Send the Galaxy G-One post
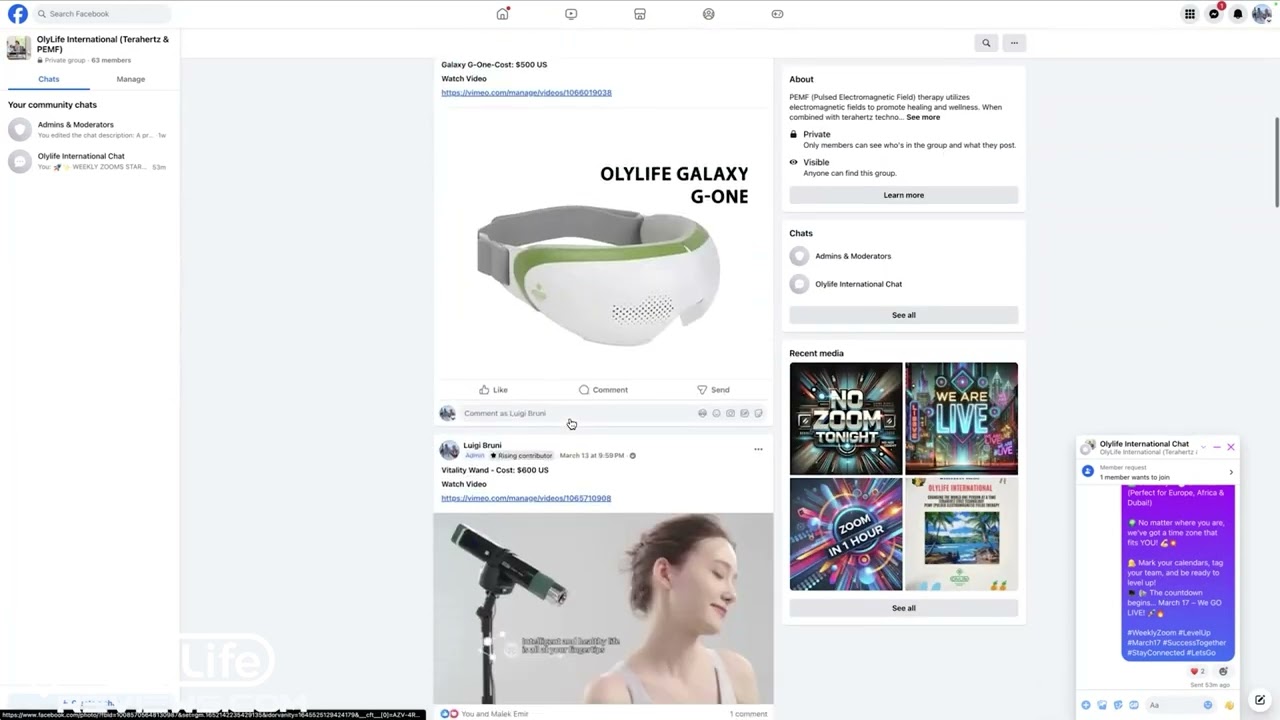The height and width of the screenshot is (720, 1280). (x=713, y=390)
